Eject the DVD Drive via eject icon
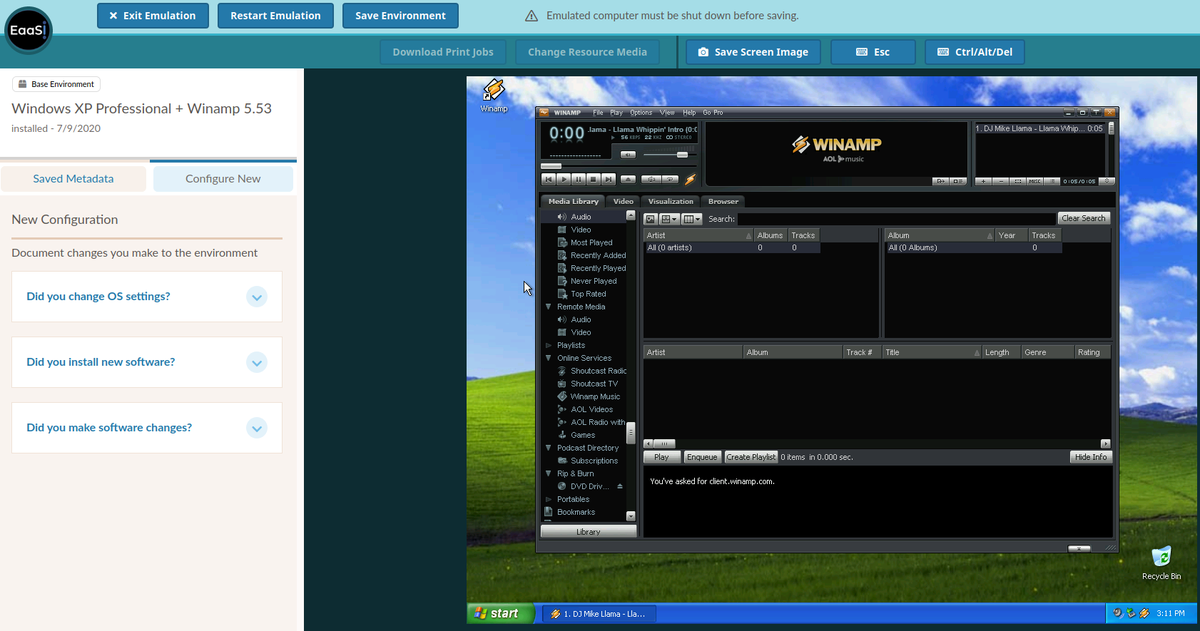Viewport: 1200px width, 631px height. tap(620, 487)
